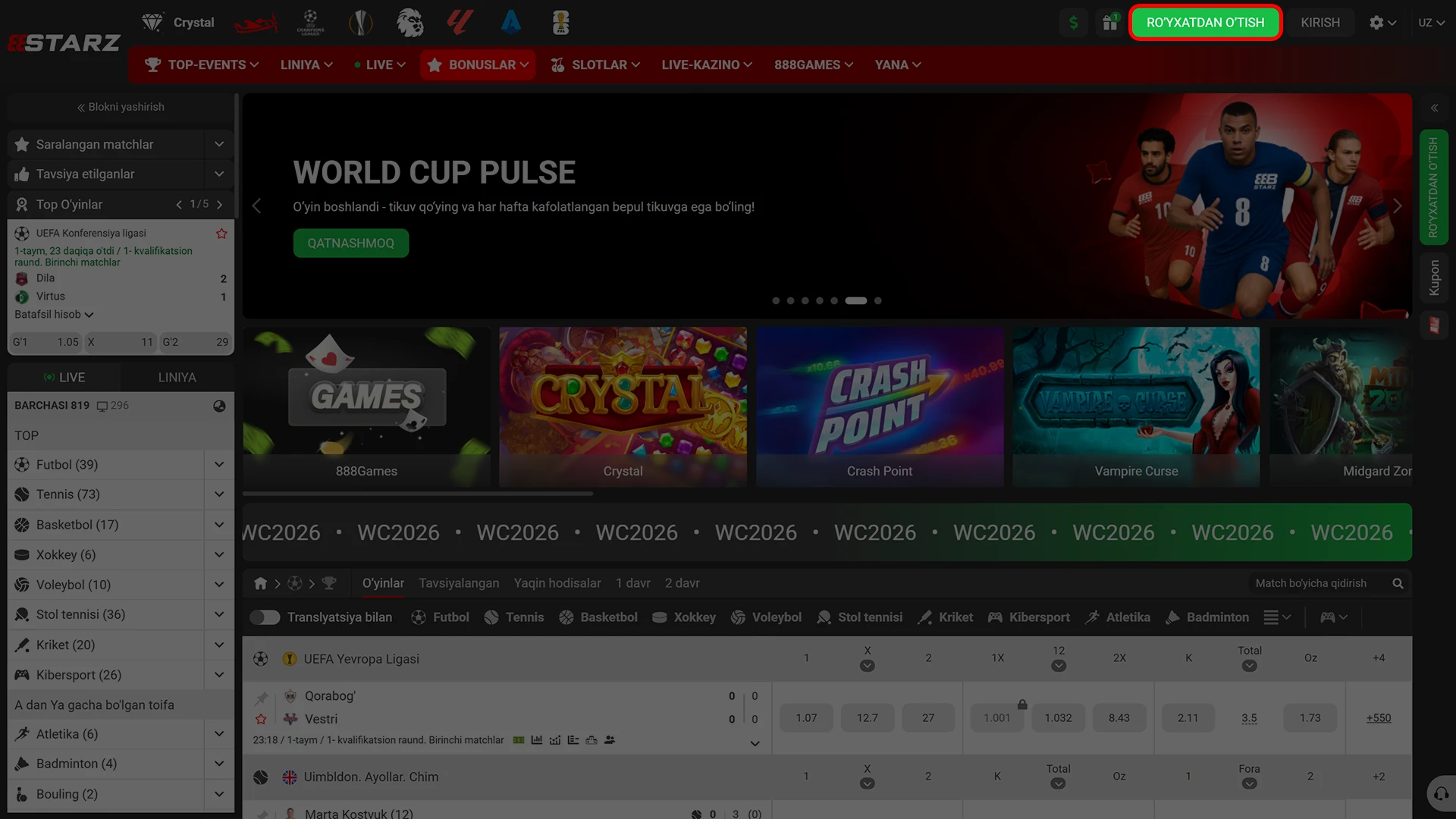Filter by Futbol in sports bar
This screenshot has width=1456, height=819.
click(x=440, y=617)
